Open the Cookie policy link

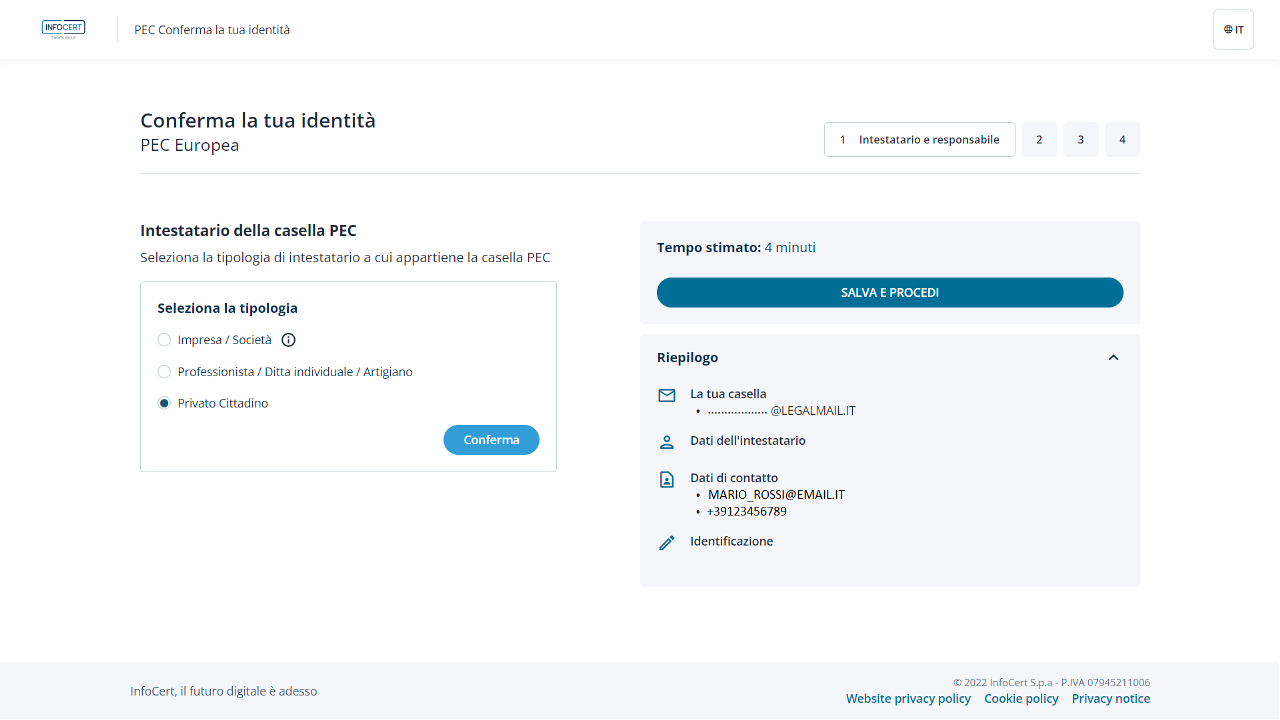pos(1021,699)
